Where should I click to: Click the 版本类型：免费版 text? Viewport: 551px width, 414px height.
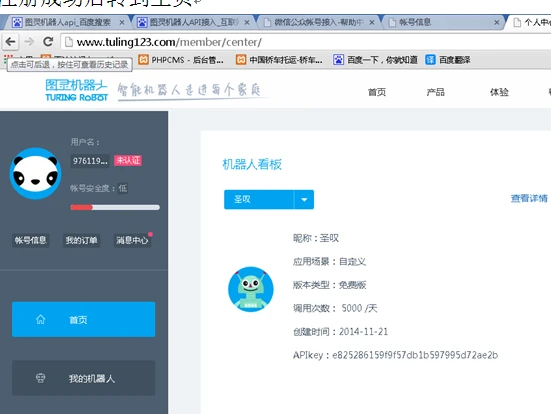[330, 285]
